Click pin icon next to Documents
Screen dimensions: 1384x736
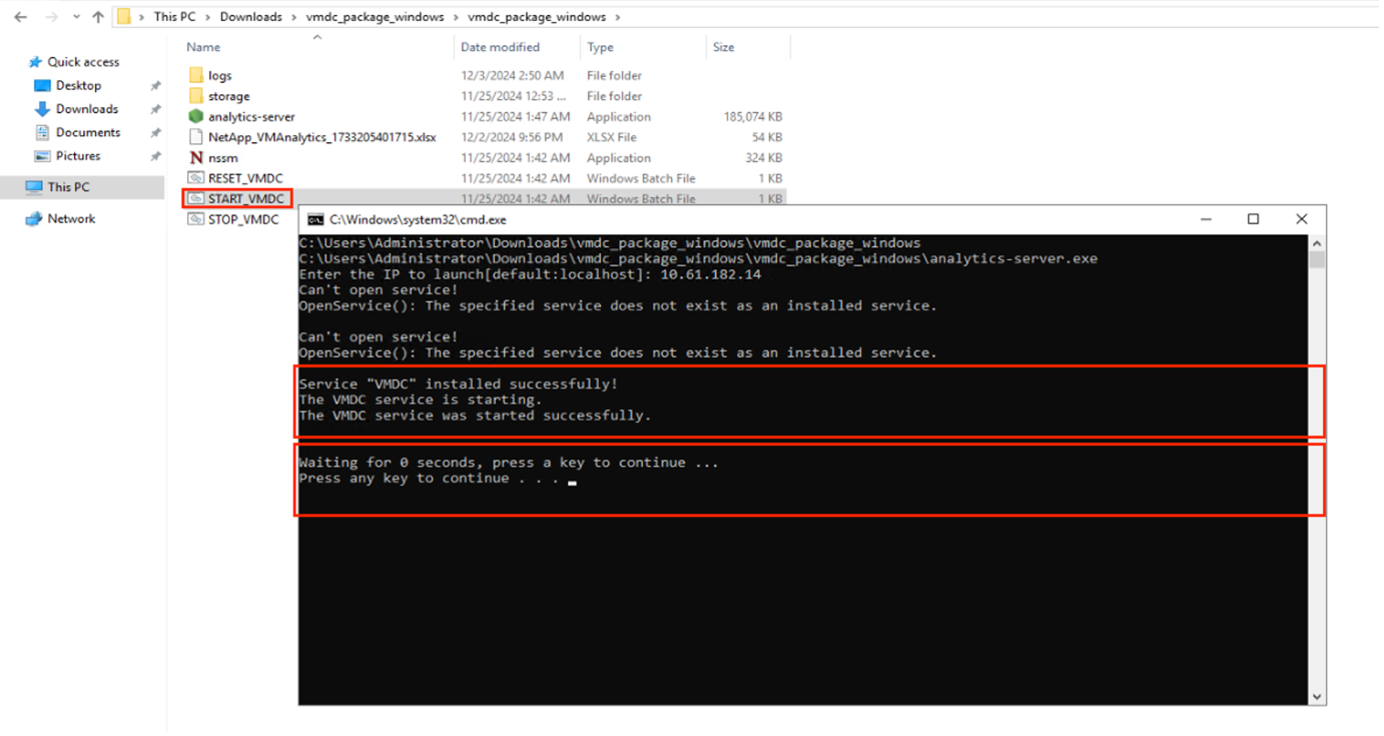(x=155, y=133)
